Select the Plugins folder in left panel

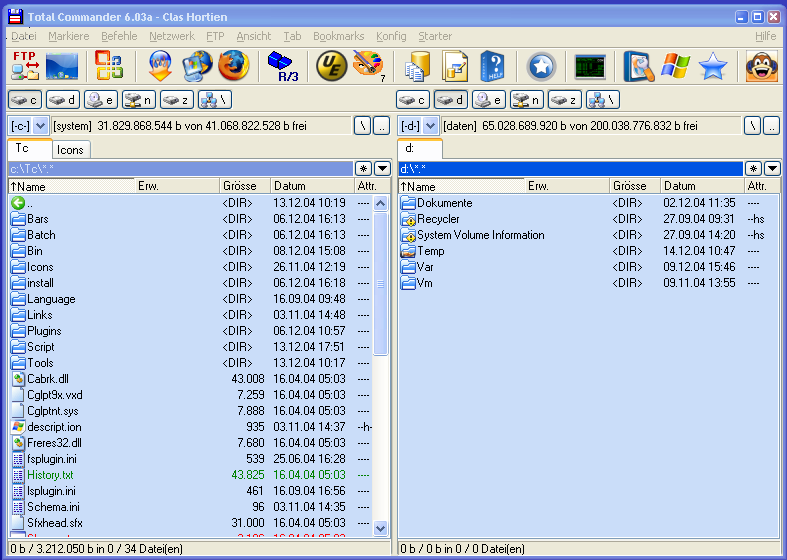click(x=191, y=331)
